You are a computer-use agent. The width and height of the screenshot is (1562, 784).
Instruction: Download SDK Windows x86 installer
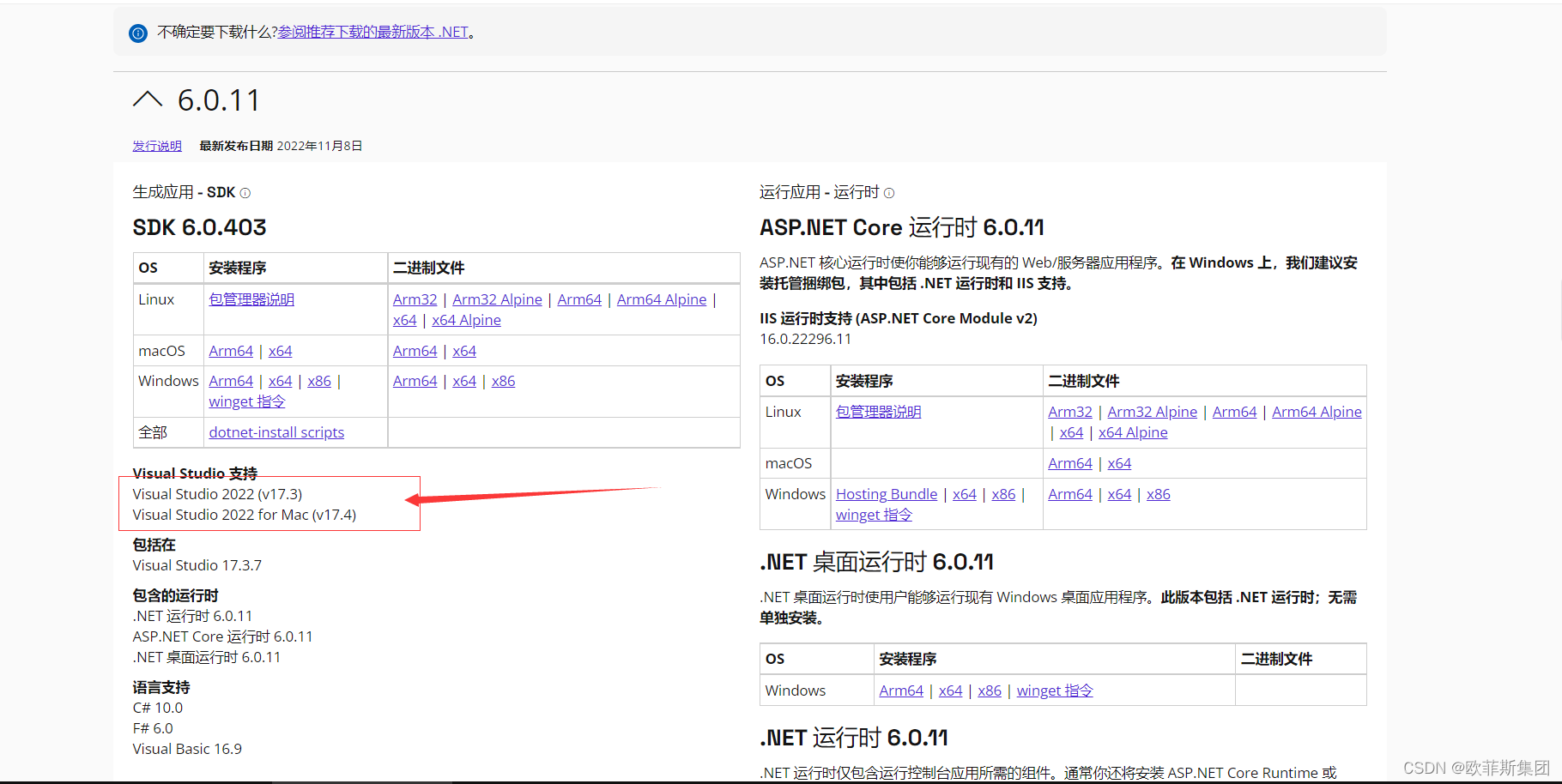[319, 381]
